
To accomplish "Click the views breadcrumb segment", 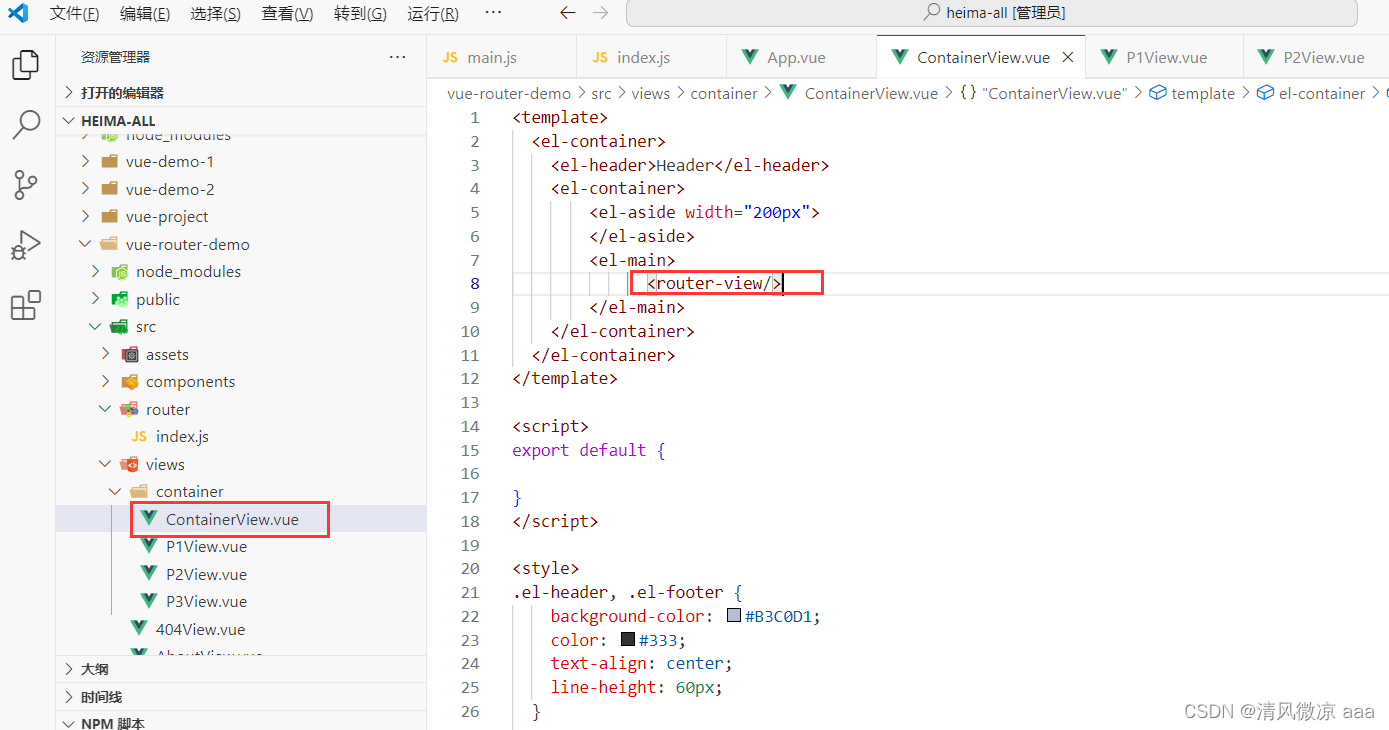I will click(650, 93).
